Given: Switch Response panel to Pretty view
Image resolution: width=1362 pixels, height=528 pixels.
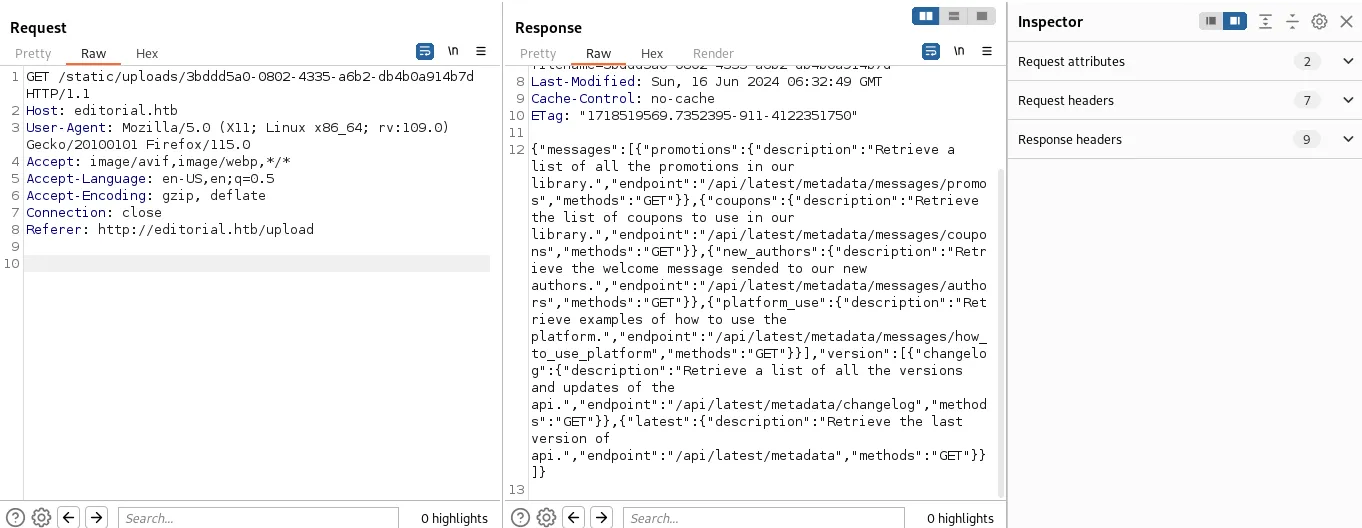Looking at the screenshot, I should (x=538, y=53).
